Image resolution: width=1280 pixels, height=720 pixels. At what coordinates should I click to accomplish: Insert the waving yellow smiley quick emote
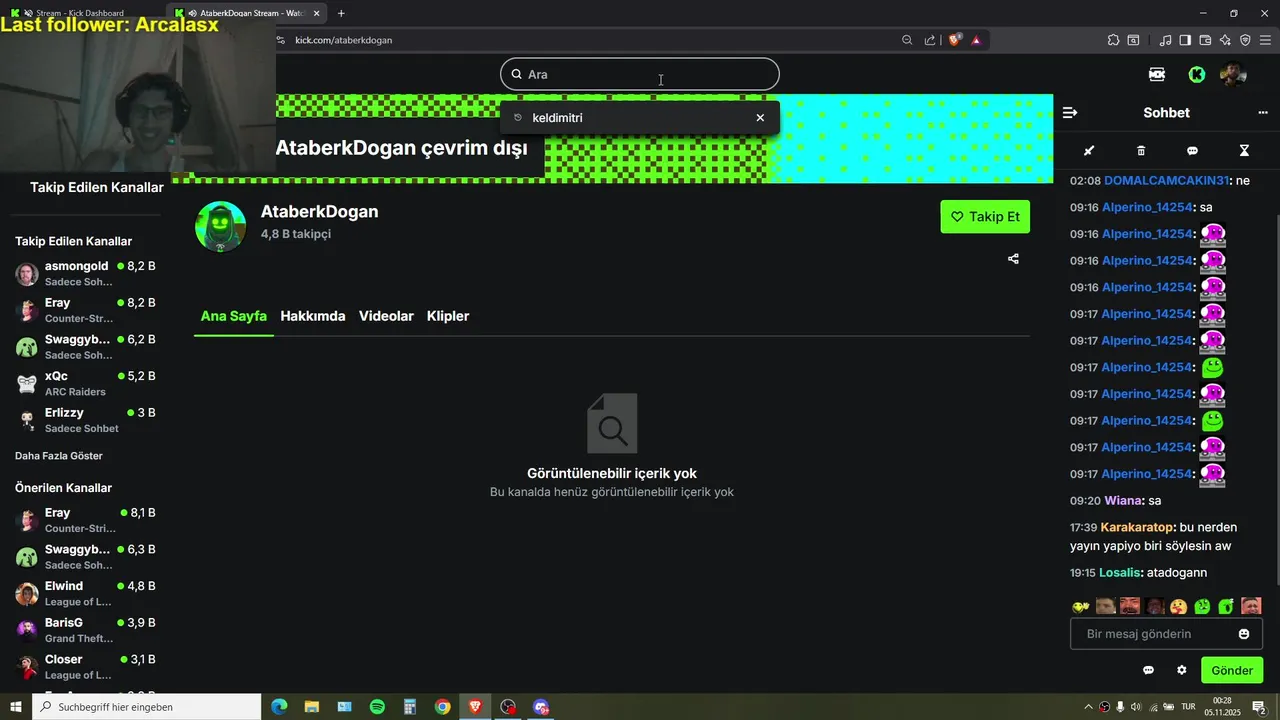click(x=1081, y=606)
